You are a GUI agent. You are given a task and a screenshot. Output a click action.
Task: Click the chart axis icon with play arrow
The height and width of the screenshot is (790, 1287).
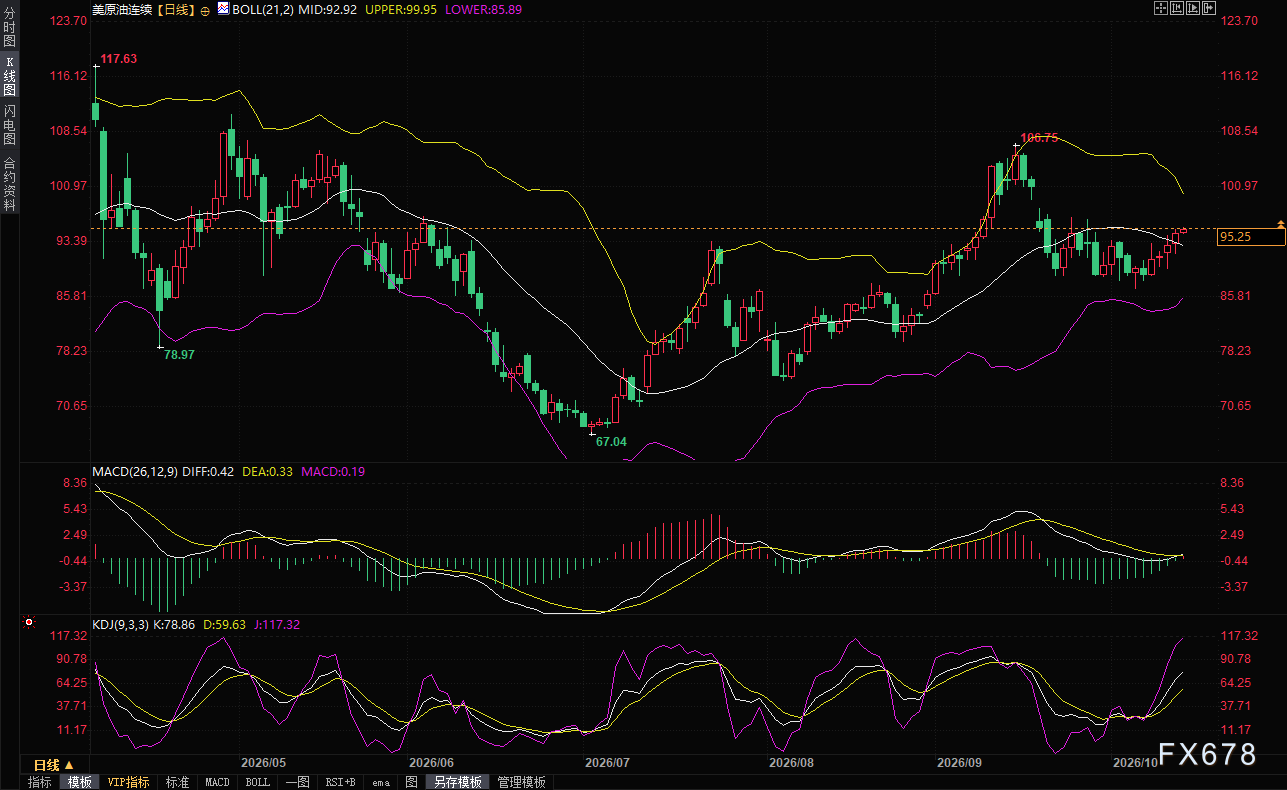pos(1193,8)
